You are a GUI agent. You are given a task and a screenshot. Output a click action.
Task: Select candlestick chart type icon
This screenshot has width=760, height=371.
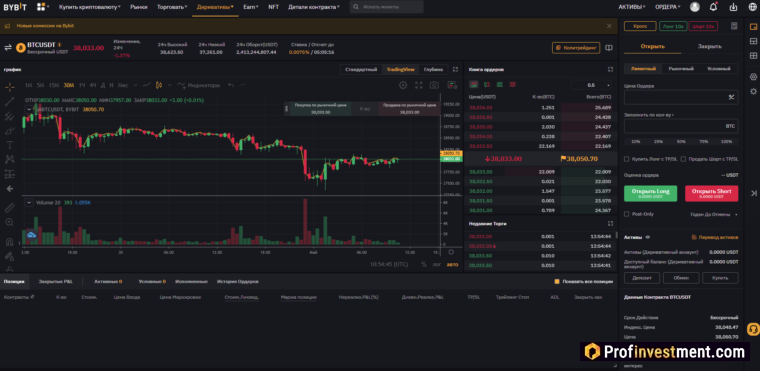click(x=158, y=85)
